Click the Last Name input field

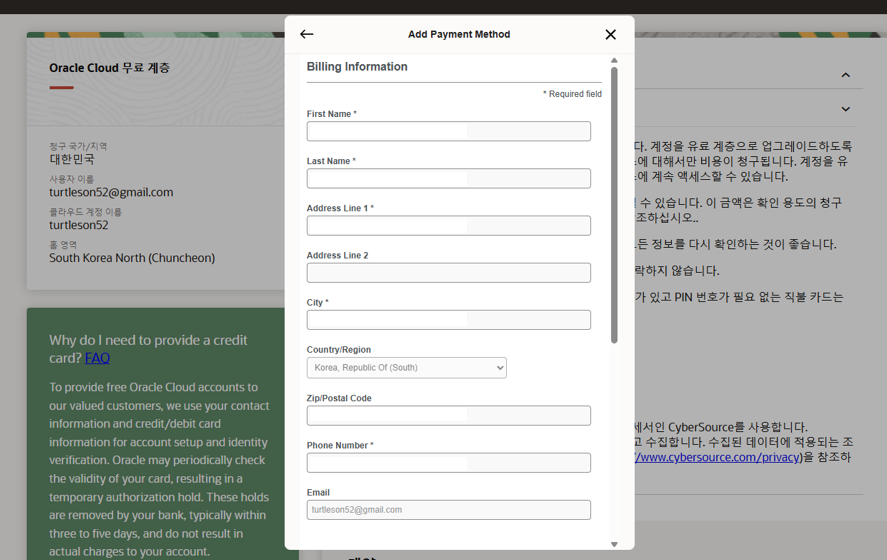[449, 178]
